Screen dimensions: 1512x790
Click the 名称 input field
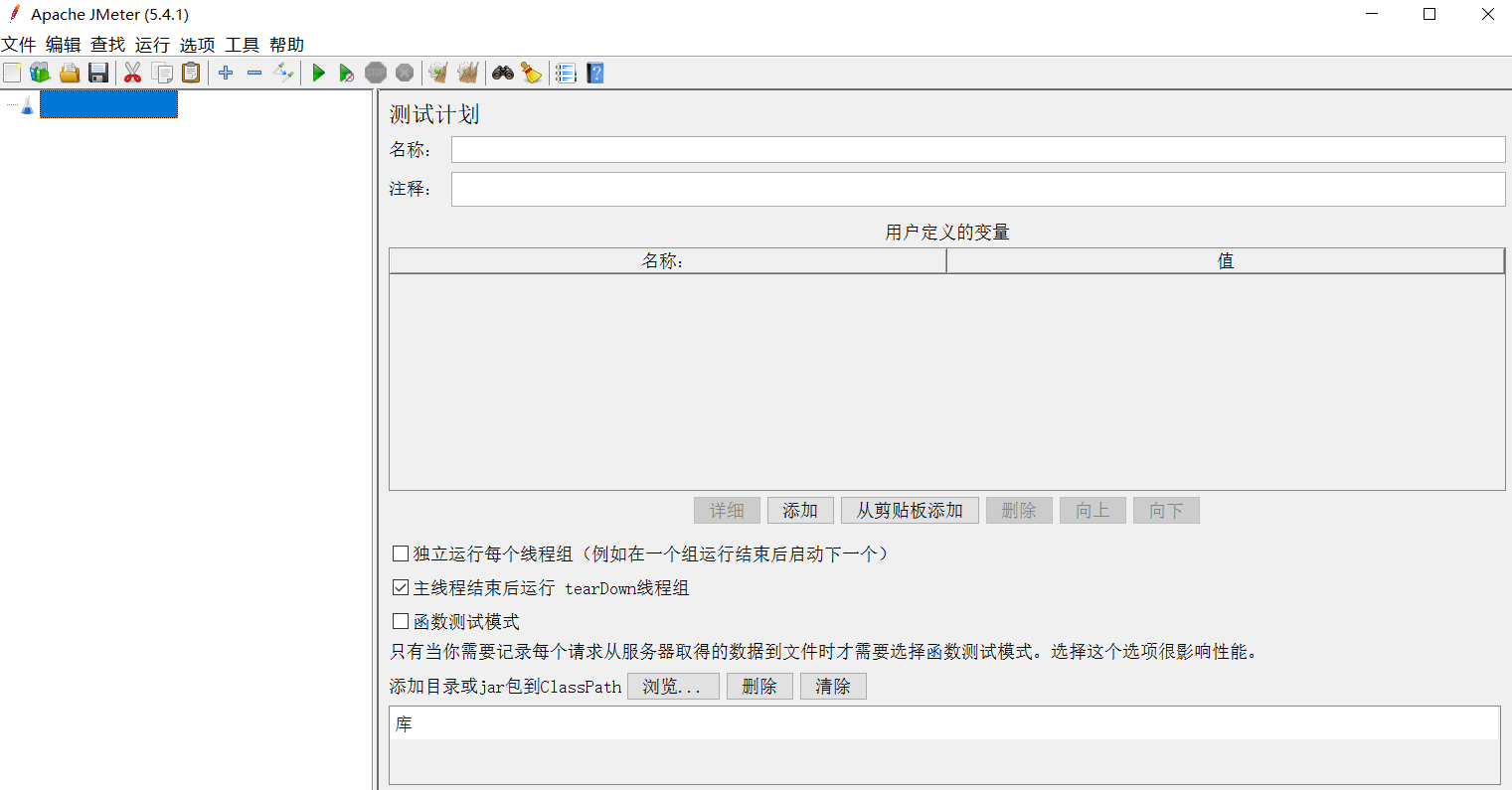(x=978, y=149)
